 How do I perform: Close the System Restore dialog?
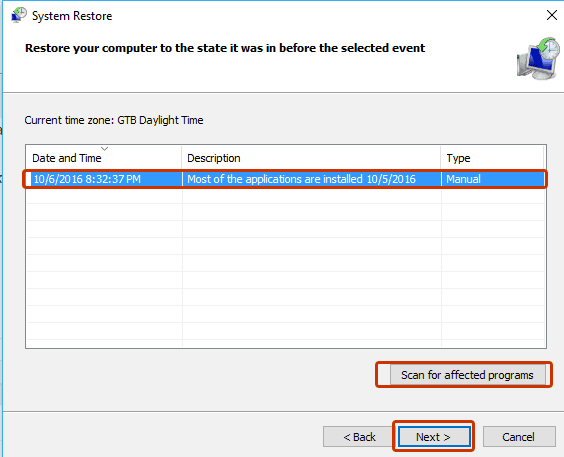(551, 15)
